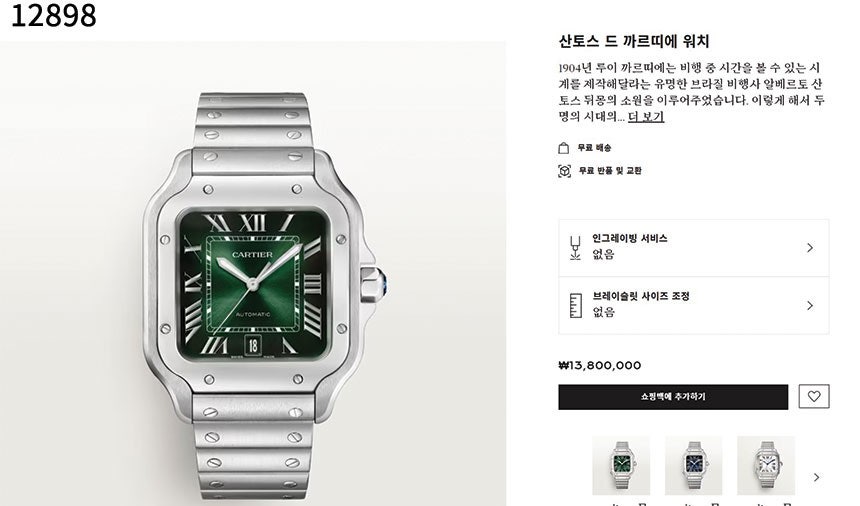Expand the bracelet size adjustment chevron
The width and height of the screenshot is (860, 506).
pos(810,305)
